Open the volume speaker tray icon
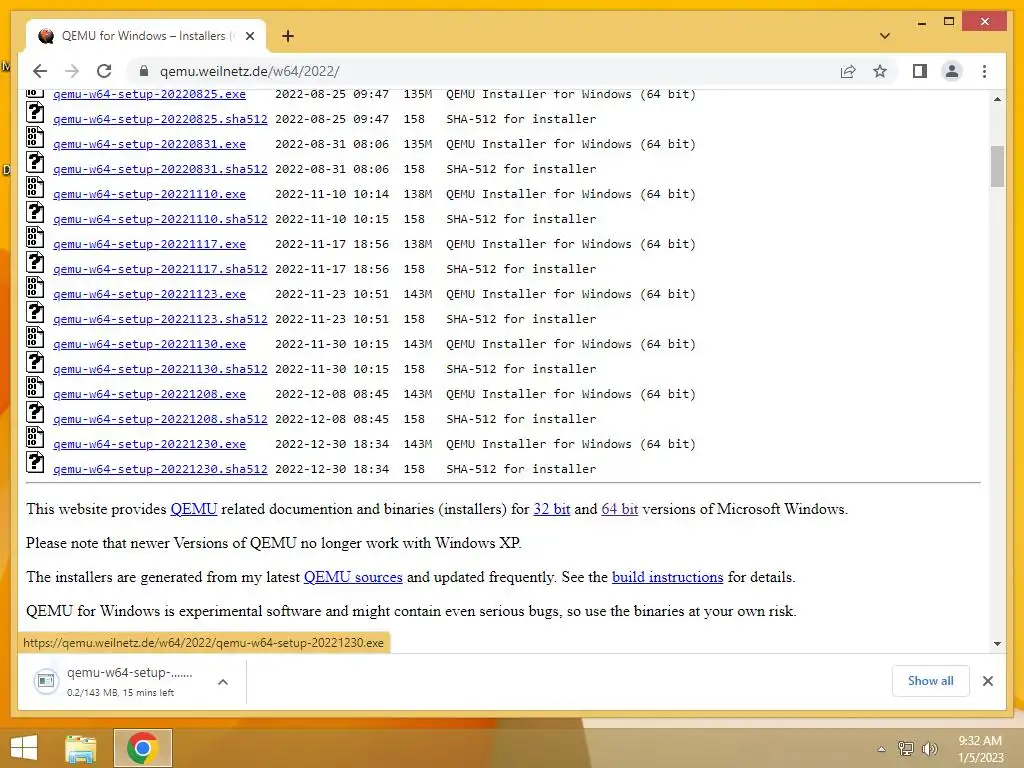 point(929,748)
